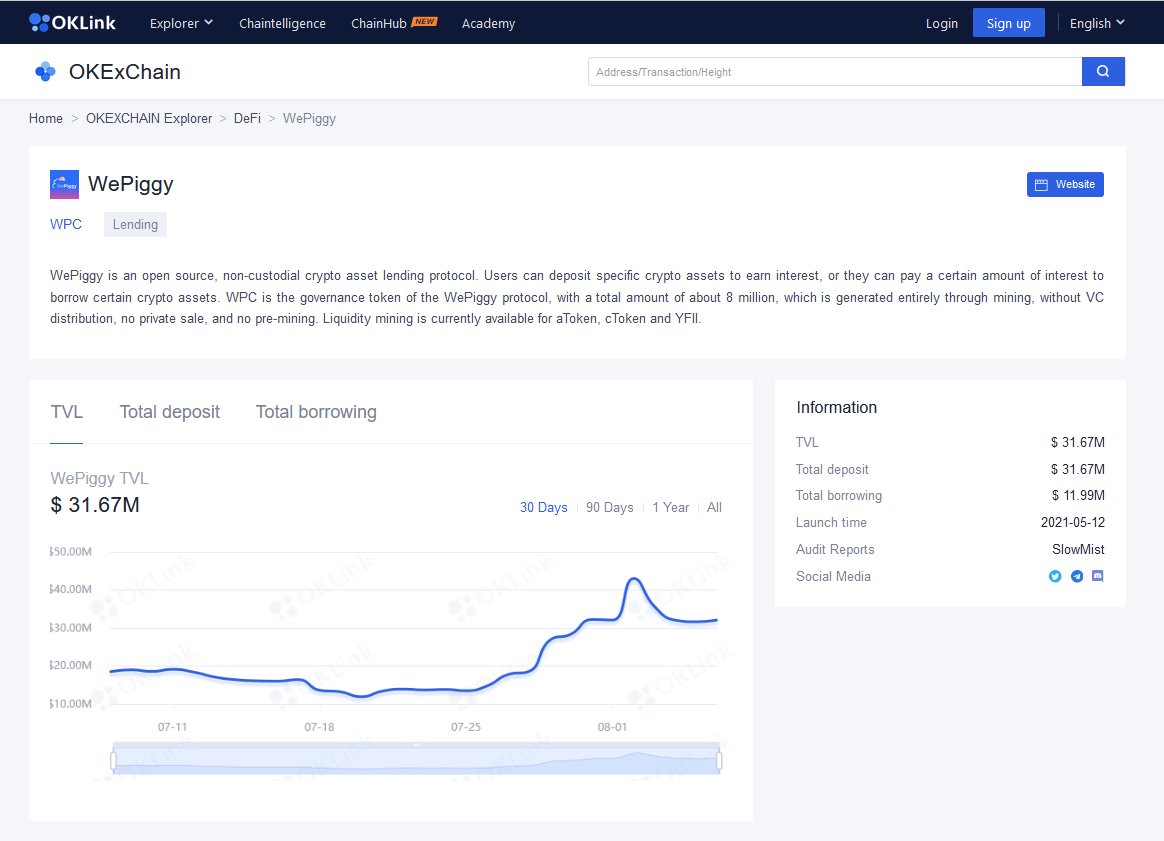Switch to the Total deposit tab
Screen dimensions: 1164x841
tap(170, 412)
